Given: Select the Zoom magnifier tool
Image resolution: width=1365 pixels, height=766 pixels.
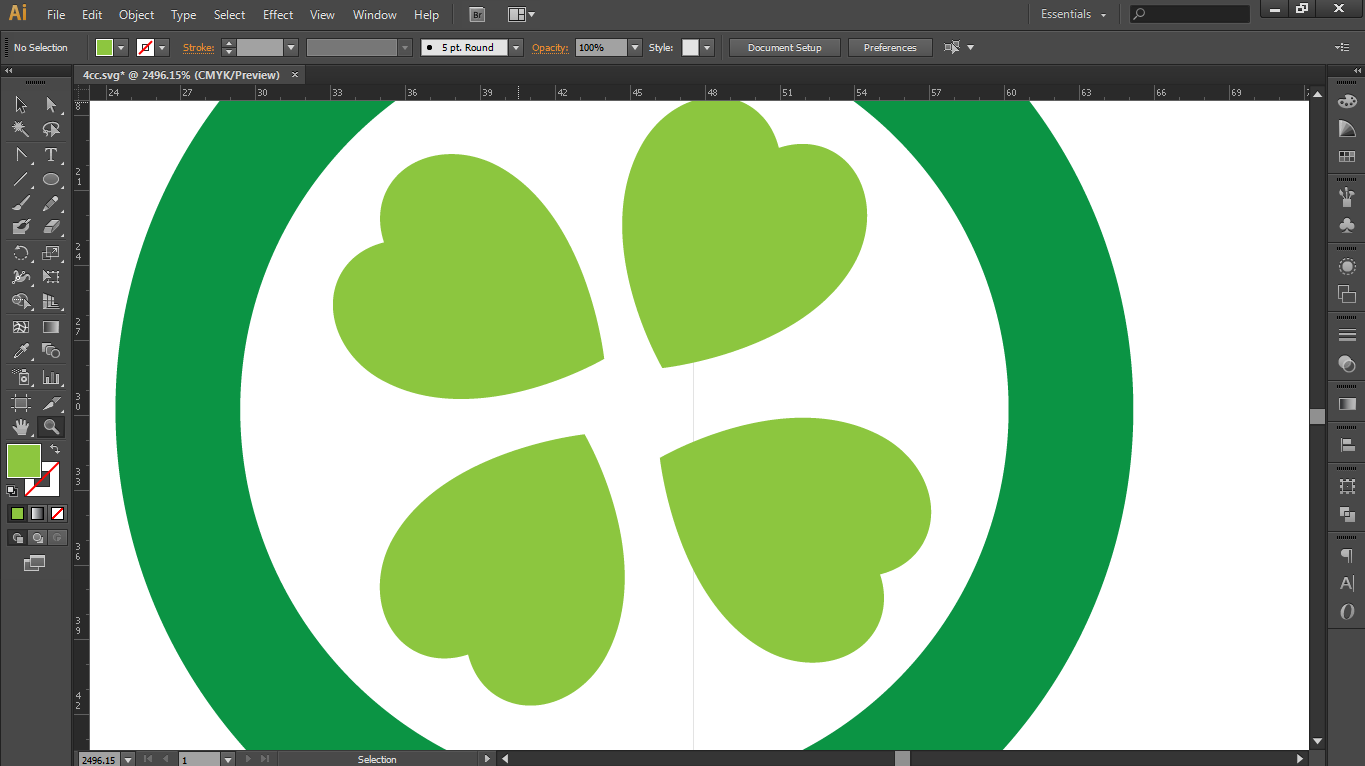Looking at the screenshot, I should pos(51,427).
